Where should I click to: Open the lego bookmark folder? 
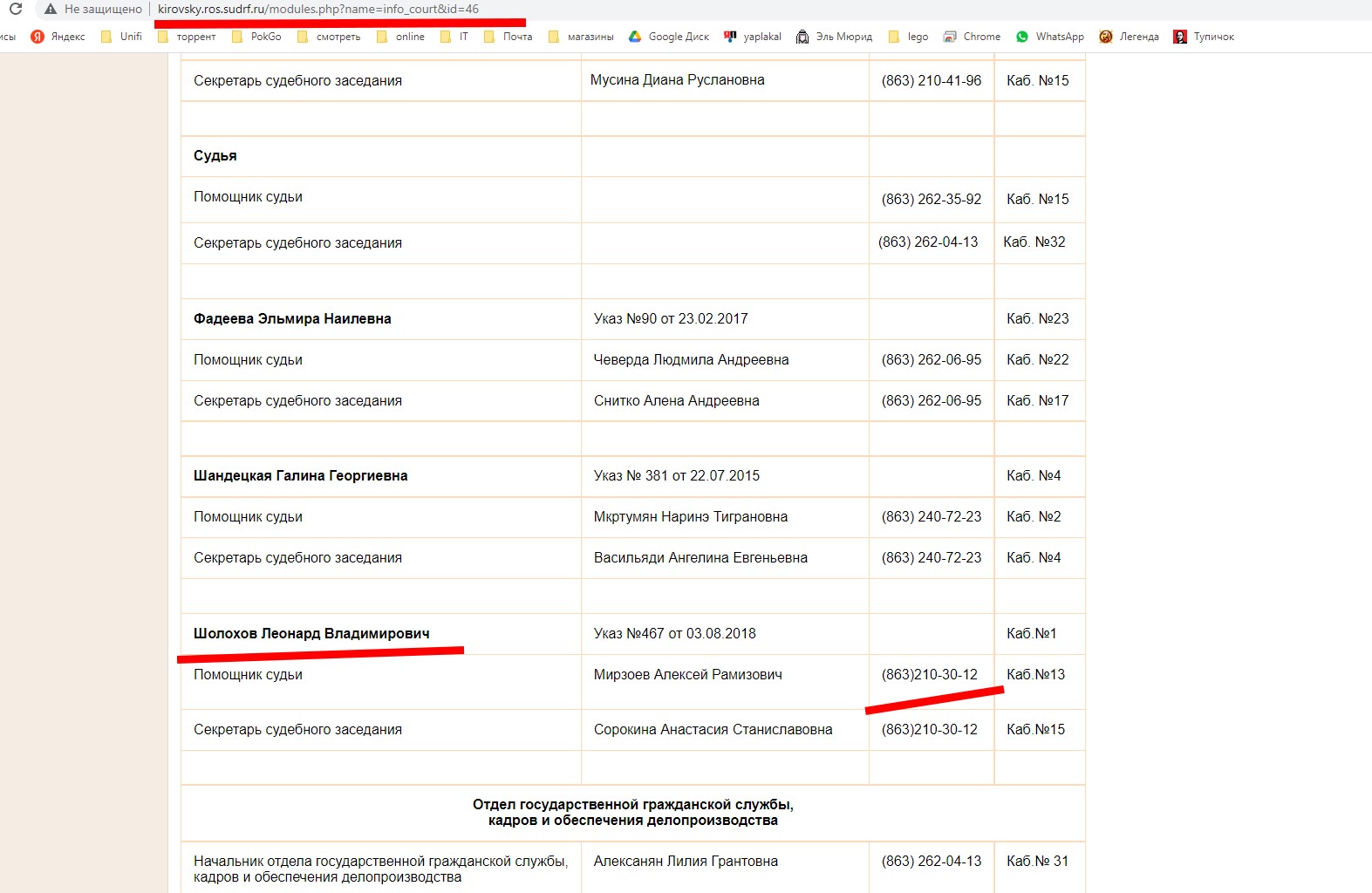[908, 37]
